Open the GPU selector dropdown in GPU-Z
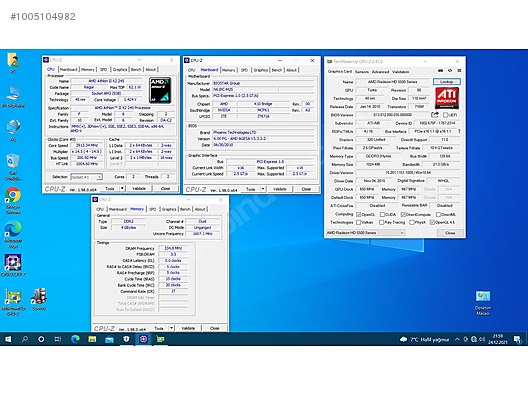 pos(365,233)
